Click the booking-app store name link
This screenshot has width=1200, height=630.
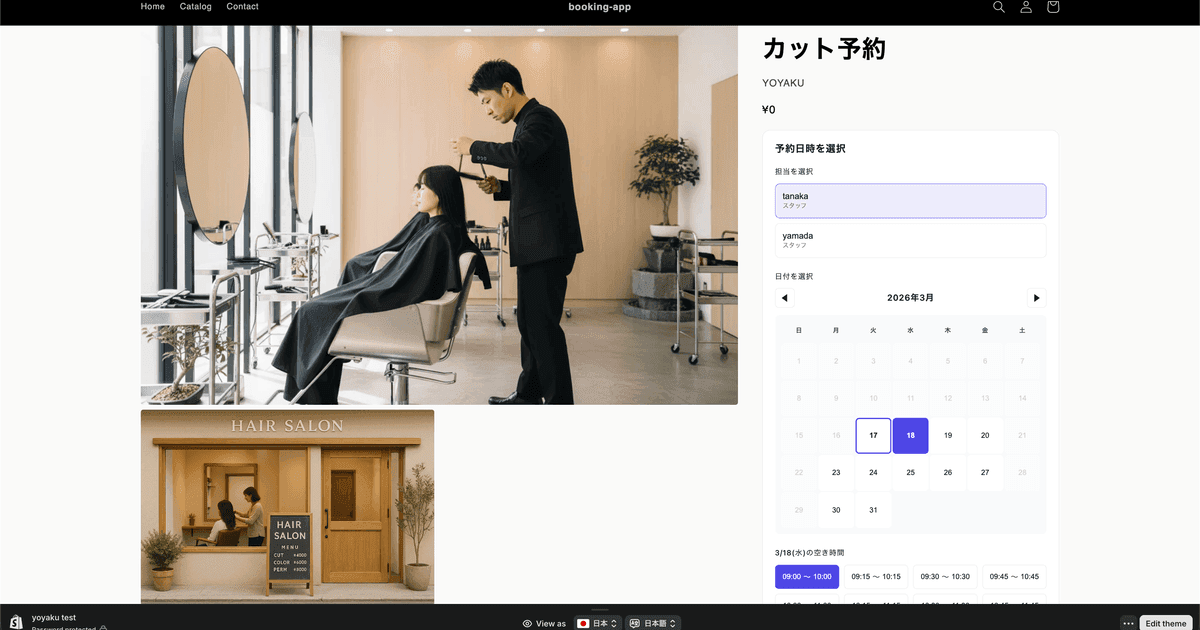(x=599, y=6)
